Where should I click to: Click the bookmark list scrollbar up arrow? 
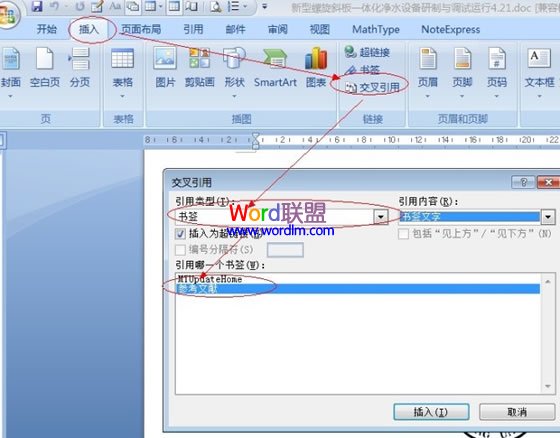click(x=548, y=282)
